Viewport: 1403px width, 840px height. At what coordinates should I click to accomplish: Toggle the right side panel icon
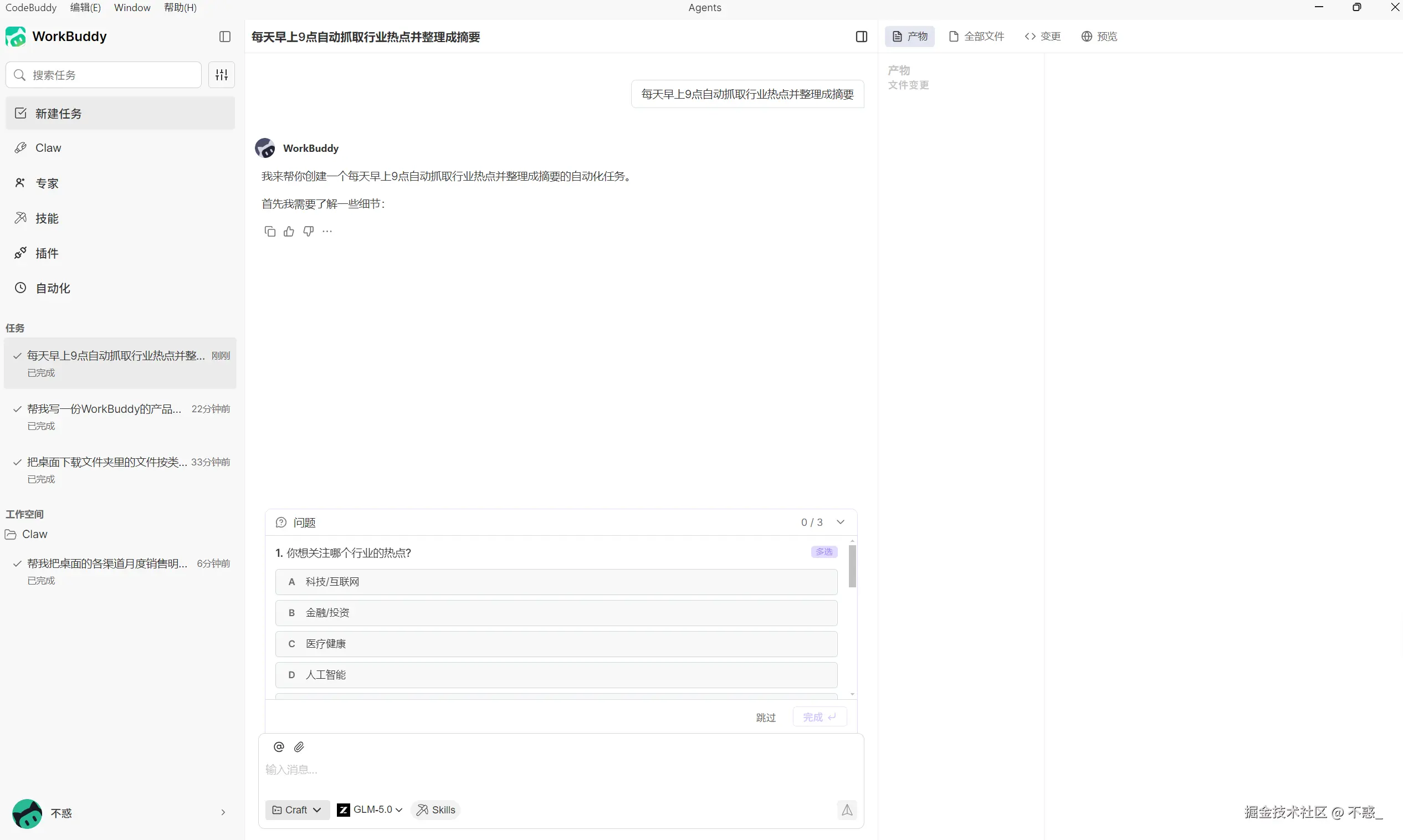pos(862,37)
